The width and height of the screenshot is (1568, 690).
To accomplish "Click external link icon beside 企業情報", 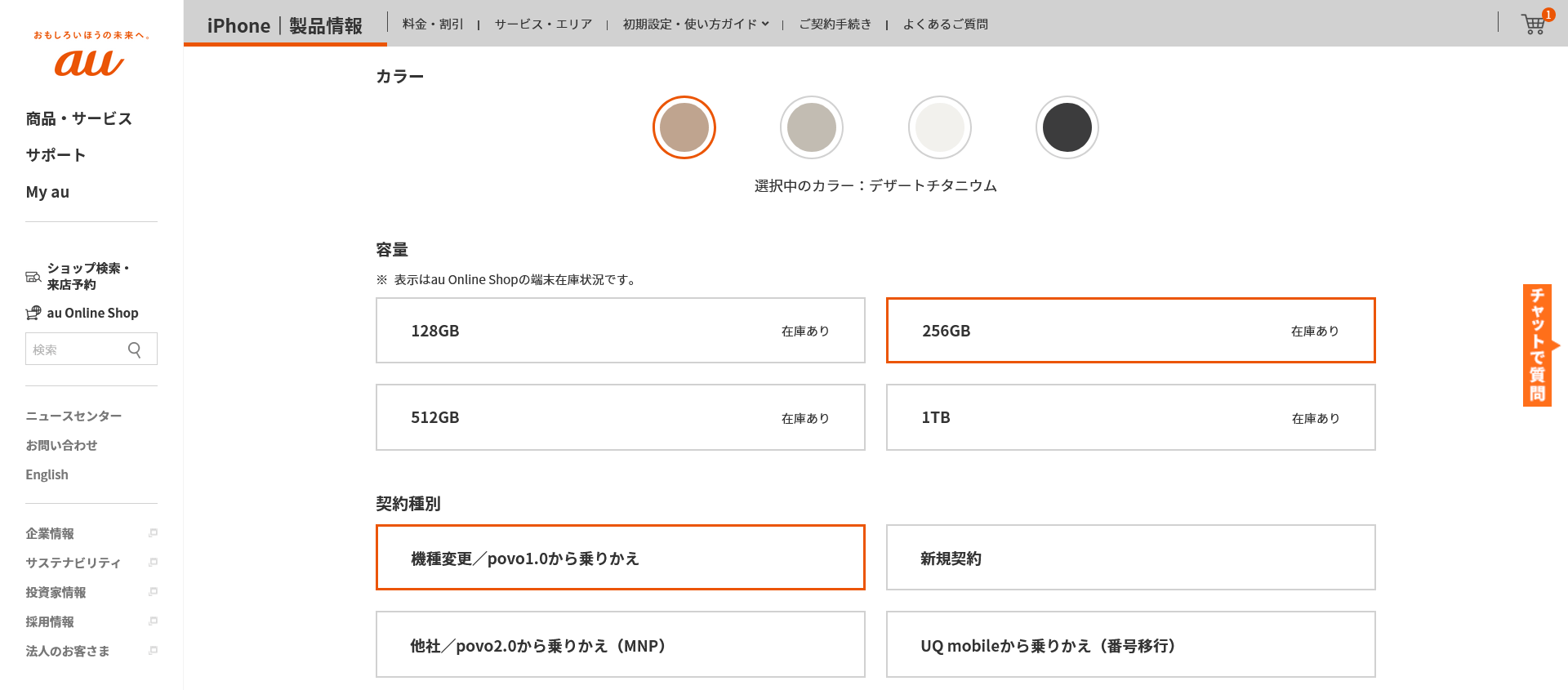I will [153, 533].
